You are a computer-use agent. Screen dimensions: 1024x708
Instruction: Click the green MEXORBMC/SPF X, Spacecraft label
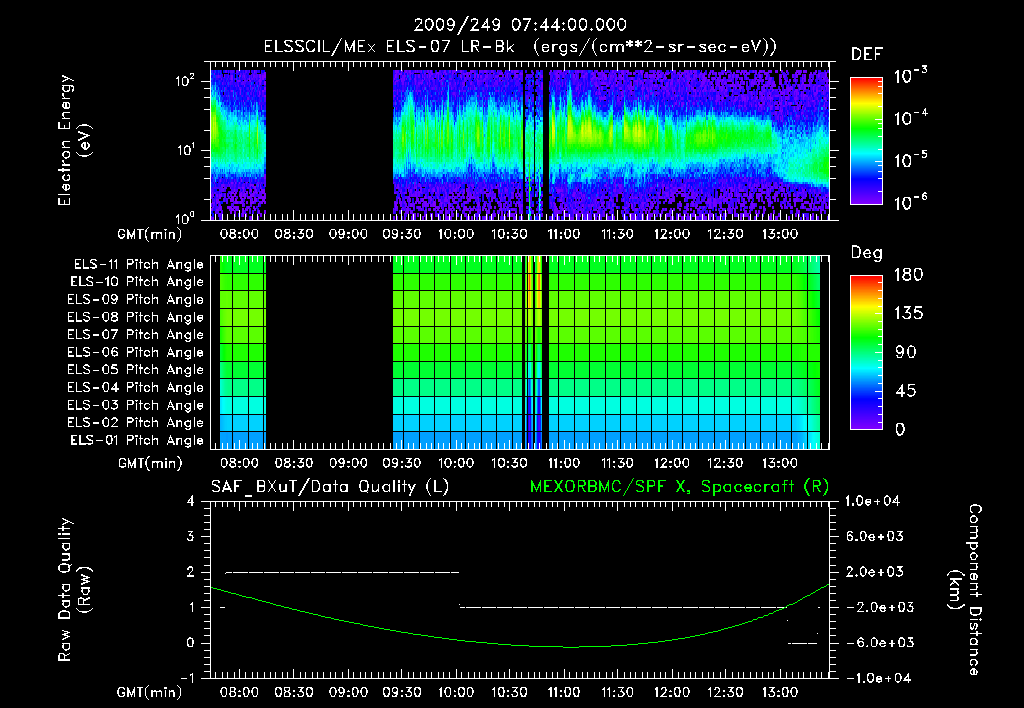(680, 487)
